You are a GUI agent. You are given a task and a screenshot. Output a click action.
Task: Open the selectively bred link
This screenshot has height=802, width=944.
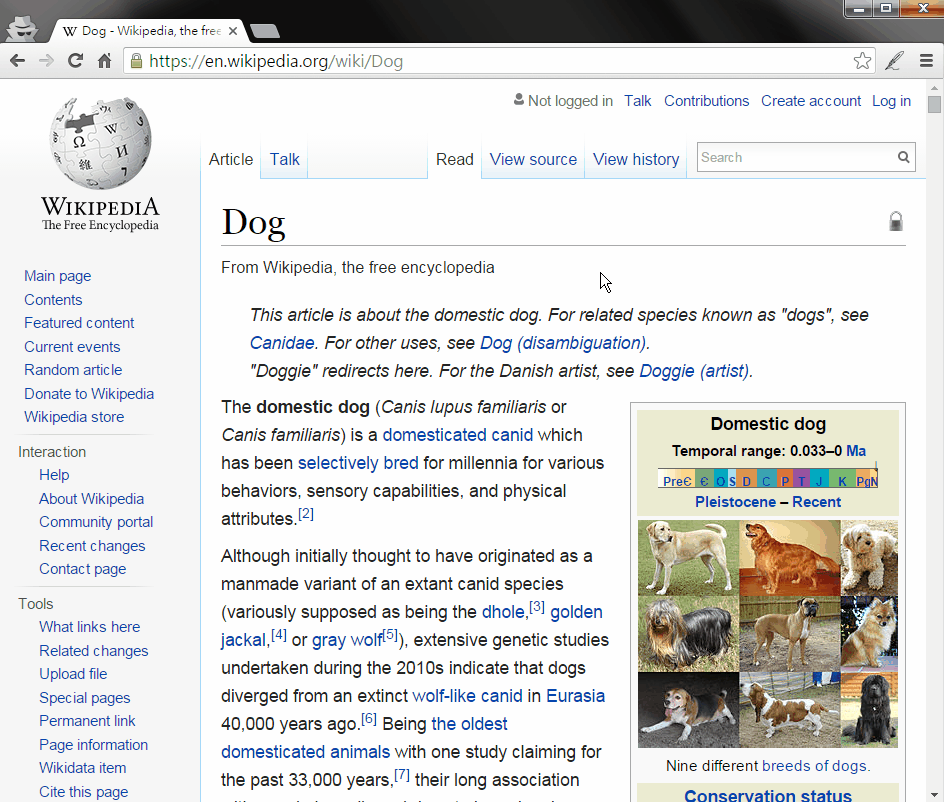[358, 462]
